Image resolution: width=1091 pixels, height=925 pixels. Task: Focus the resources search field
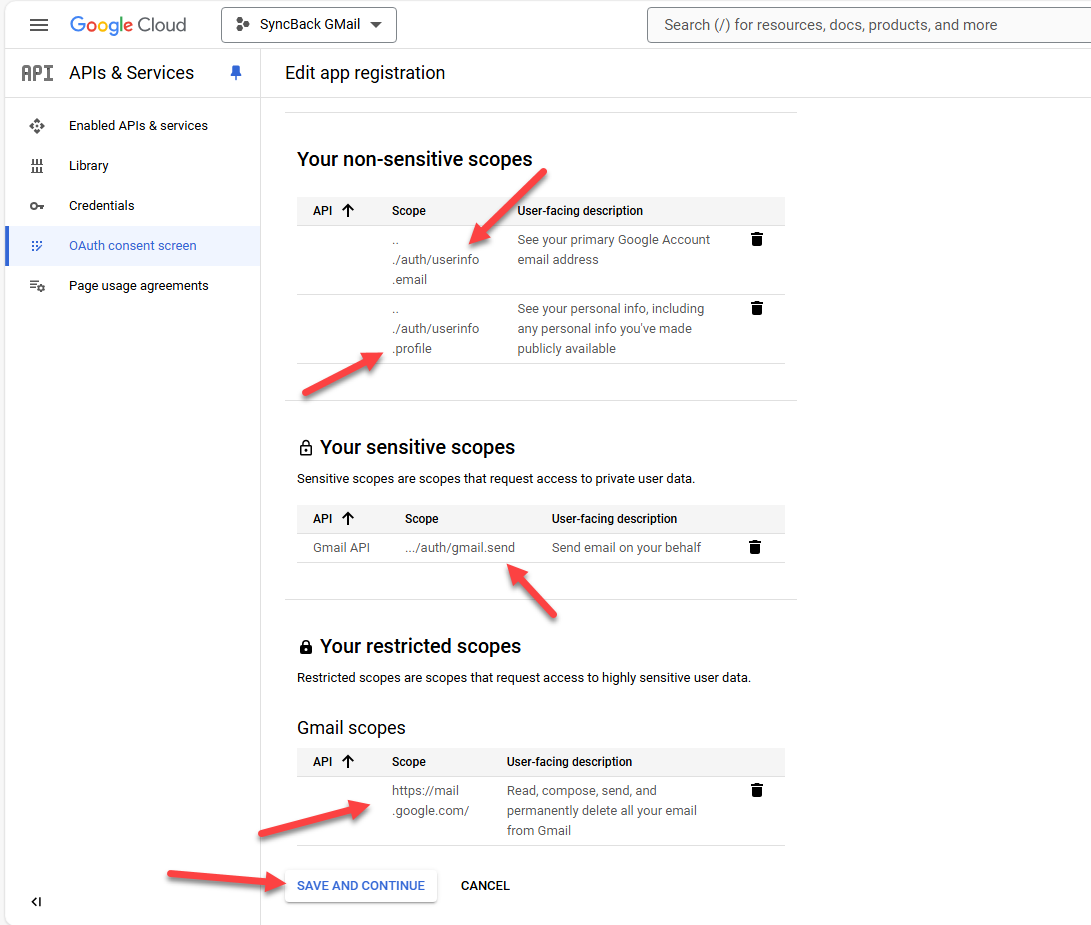869,25
